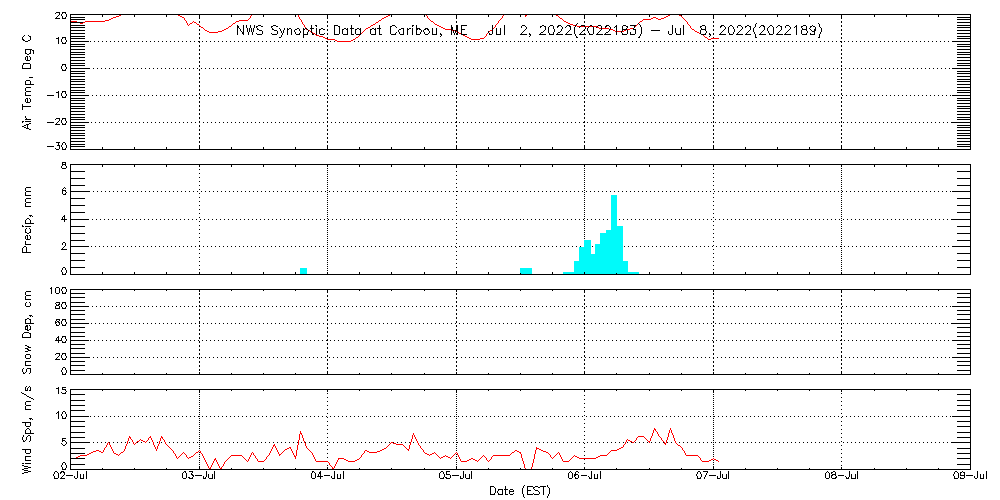Screen dimensions: 1000x500
Task: Click the '100' tick on the snow depth axis
Action: pos(57,292)
